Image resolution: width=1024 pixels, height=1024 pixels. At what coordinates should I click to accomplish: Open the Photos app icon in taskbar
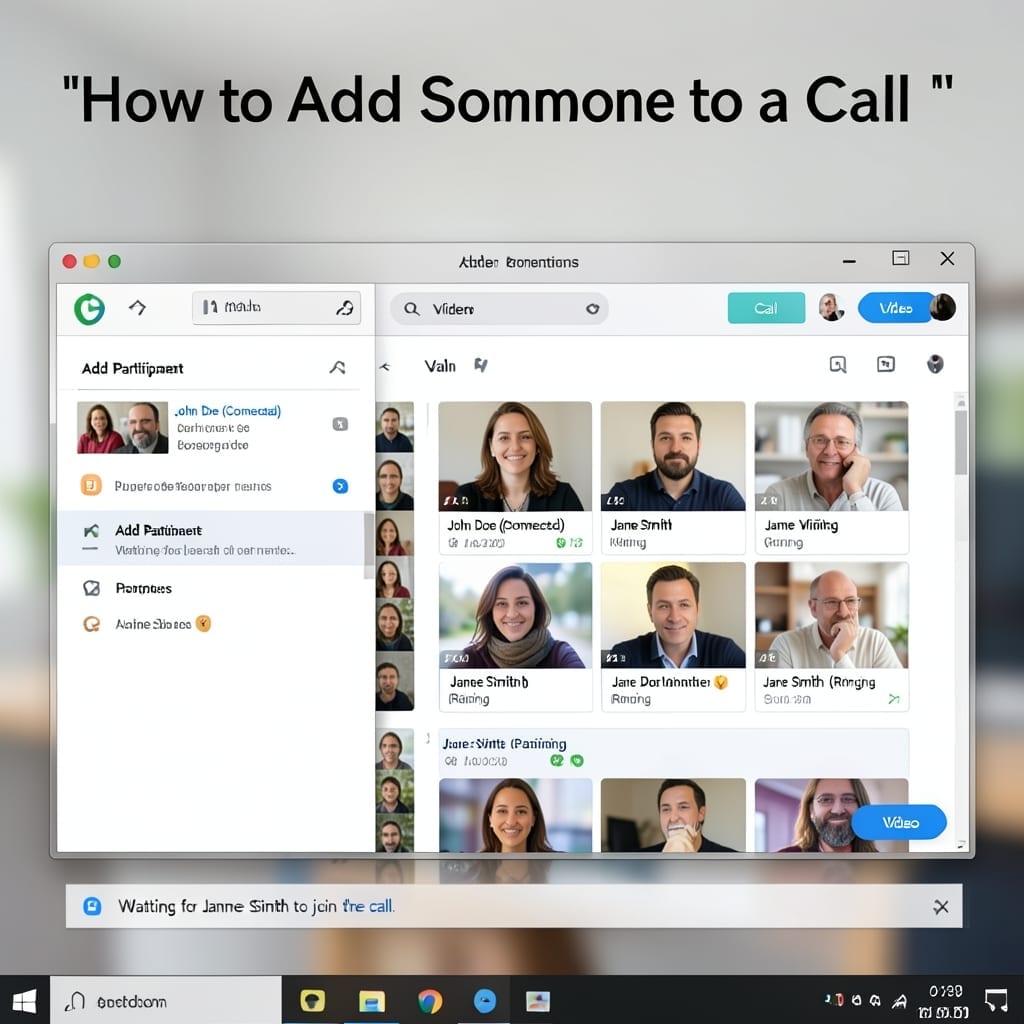(538, 1001)
